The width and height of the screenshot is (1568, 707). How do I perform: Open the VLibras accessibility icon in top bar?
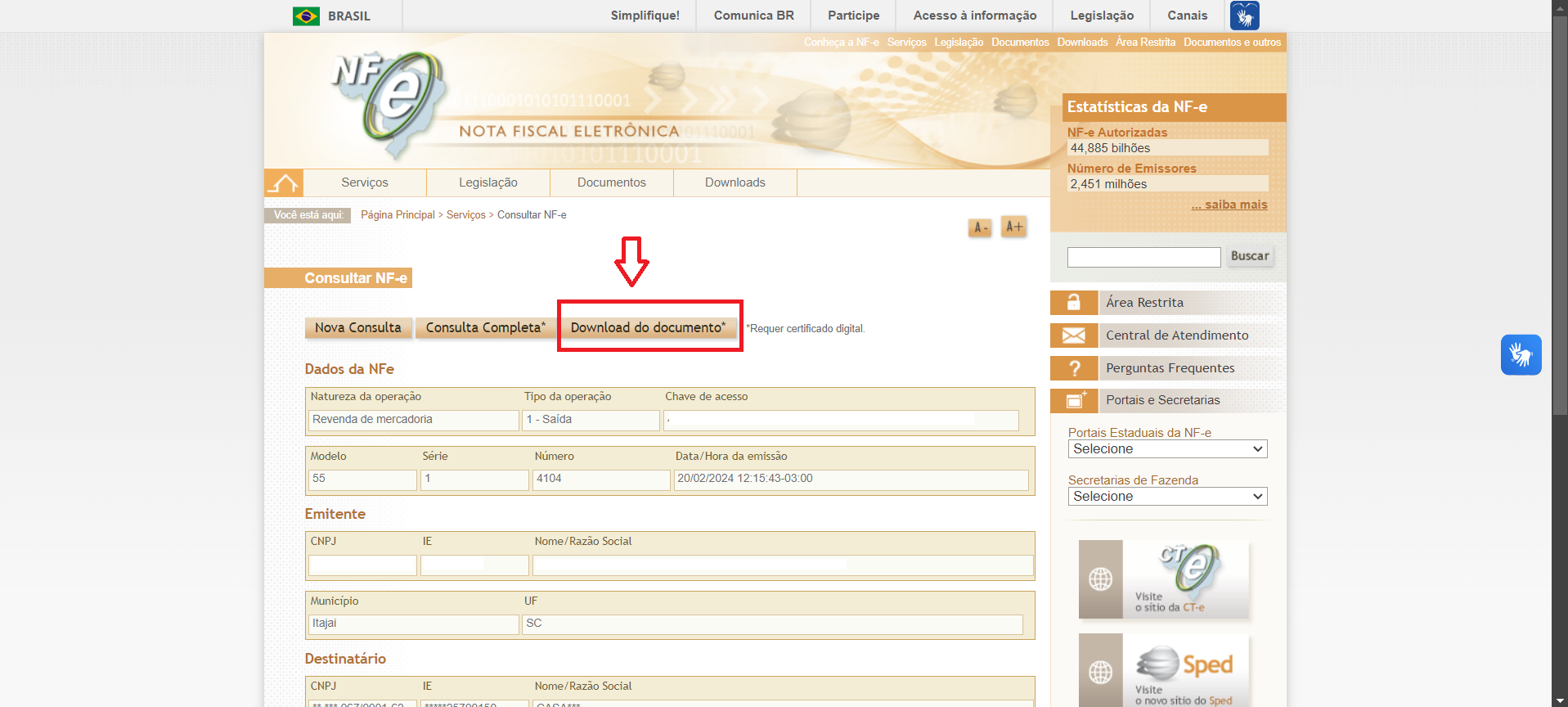pos(1244,16)
